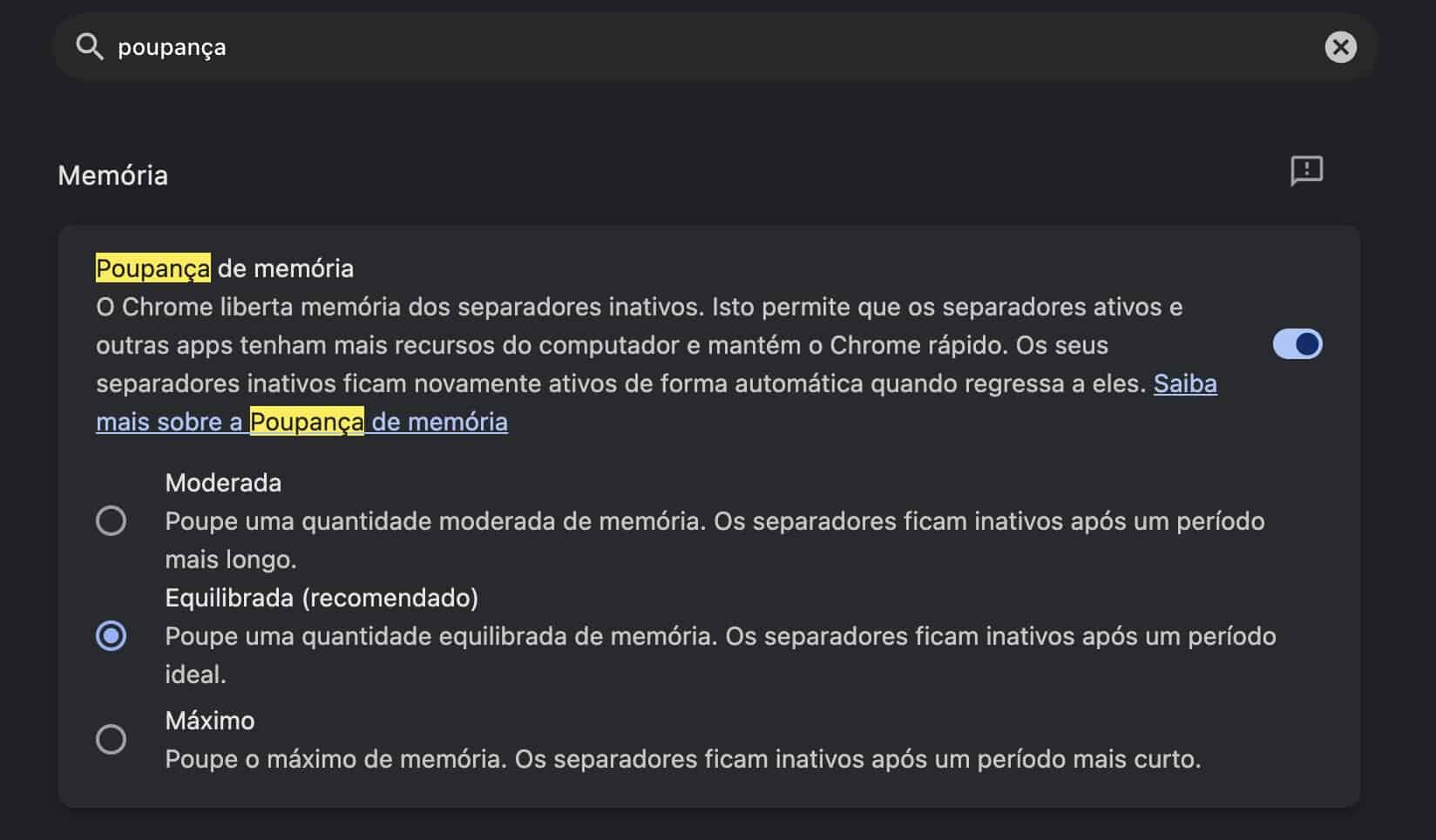The image size is (1436, 840).
Task: Click the Equilibrada (recomendado) option label
Action: [x=322, y=598]
